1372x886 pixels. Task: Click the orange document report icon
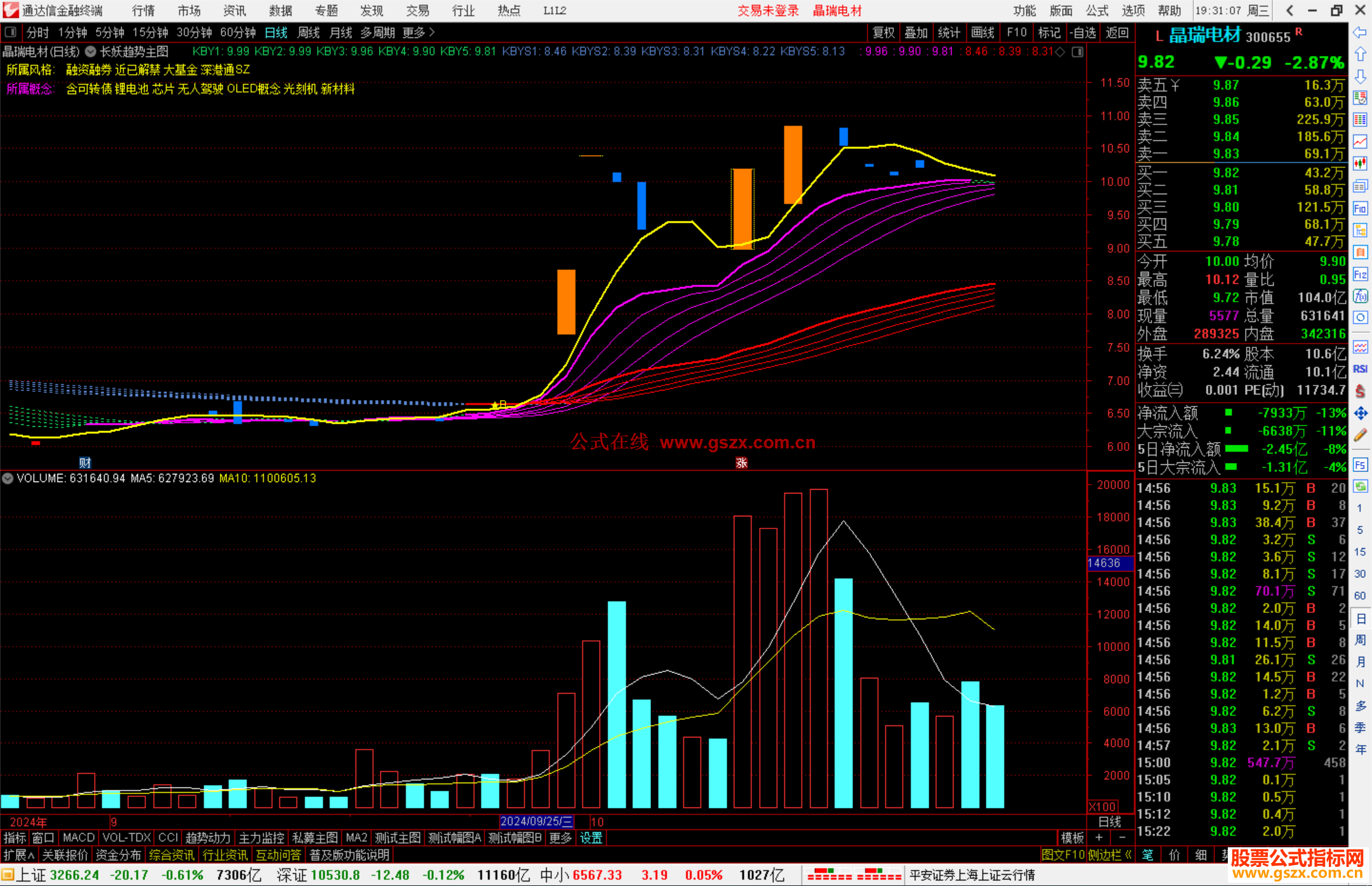(x=1360, y=252)
